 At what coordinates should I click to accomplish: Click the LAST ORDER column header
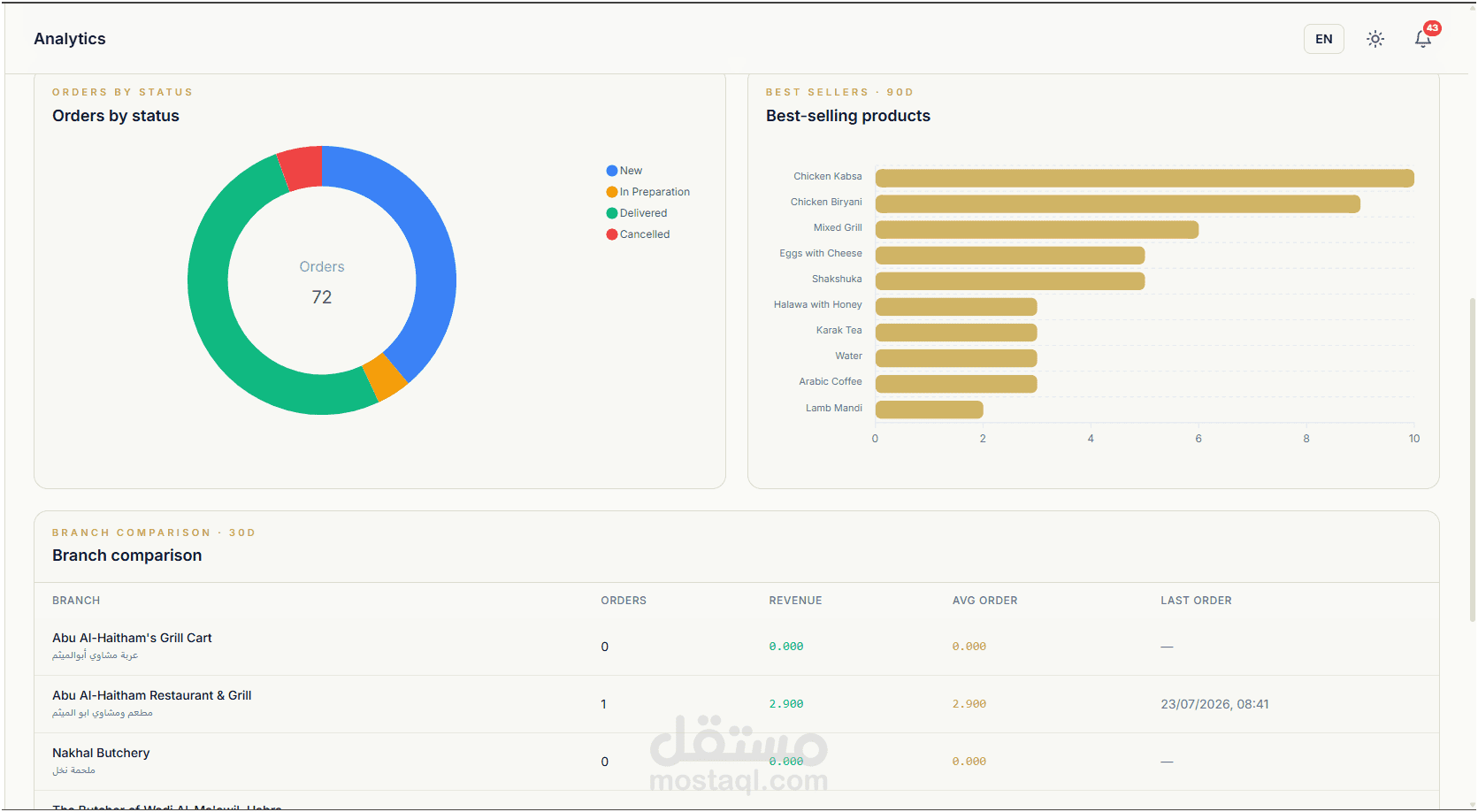coord(1196,601)
